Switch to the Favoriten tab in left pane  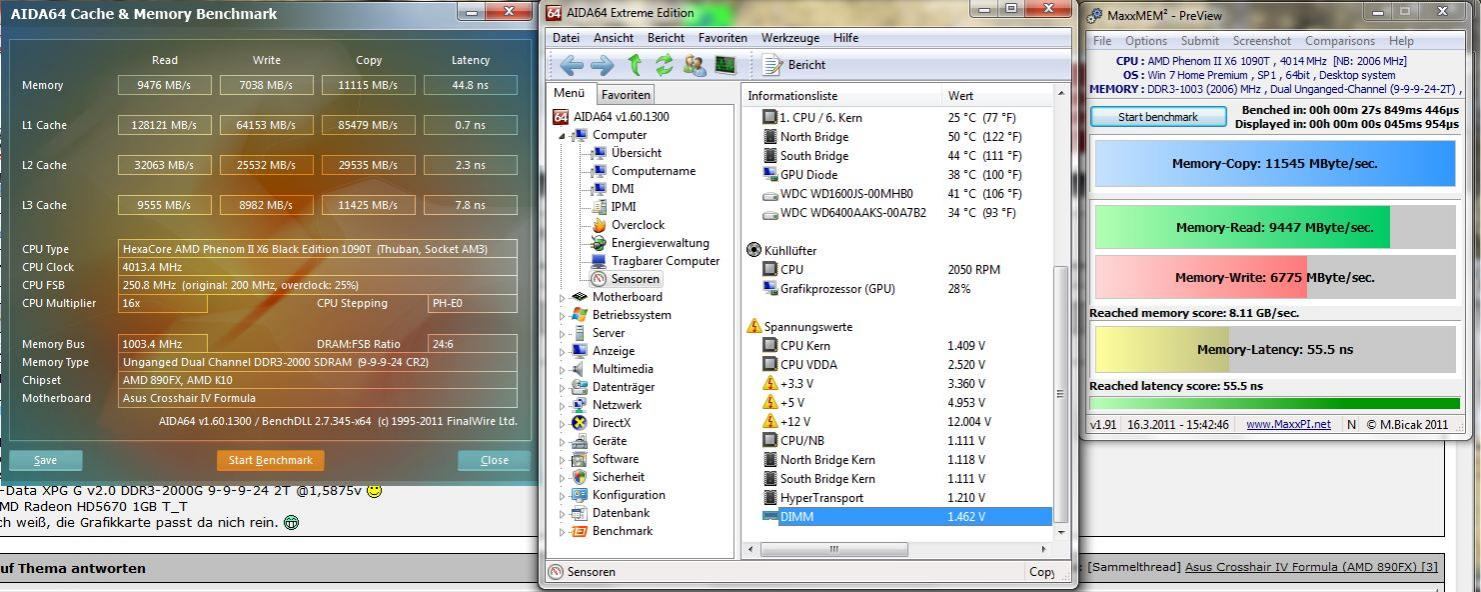(625, 95)
